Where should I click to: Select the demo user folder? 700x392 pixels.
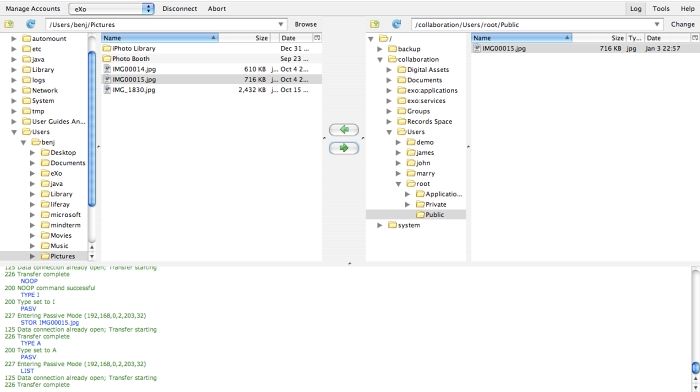tap(421, 142)
